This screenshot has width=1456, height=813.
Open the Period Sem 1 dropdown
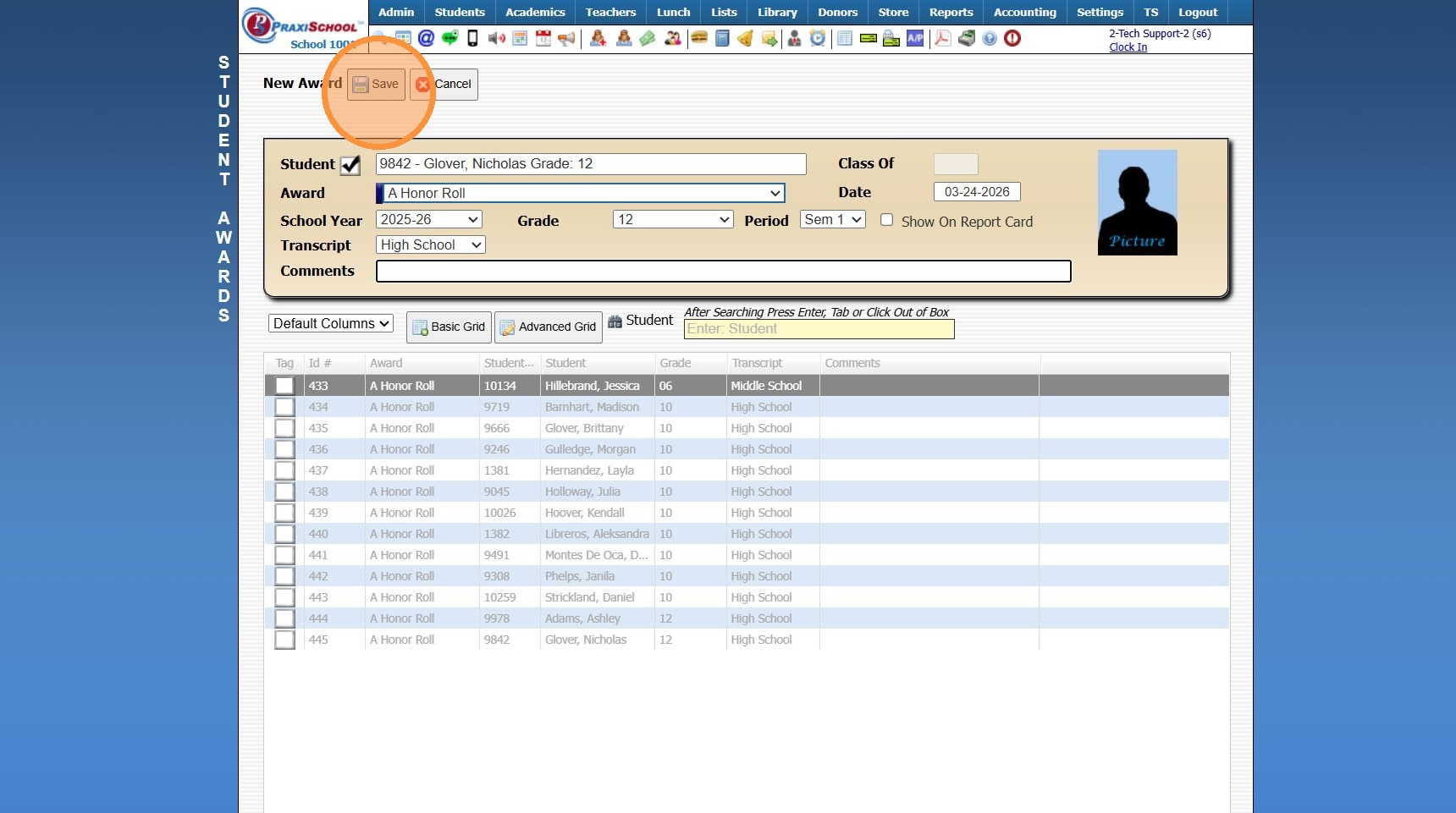pos(833,219)
